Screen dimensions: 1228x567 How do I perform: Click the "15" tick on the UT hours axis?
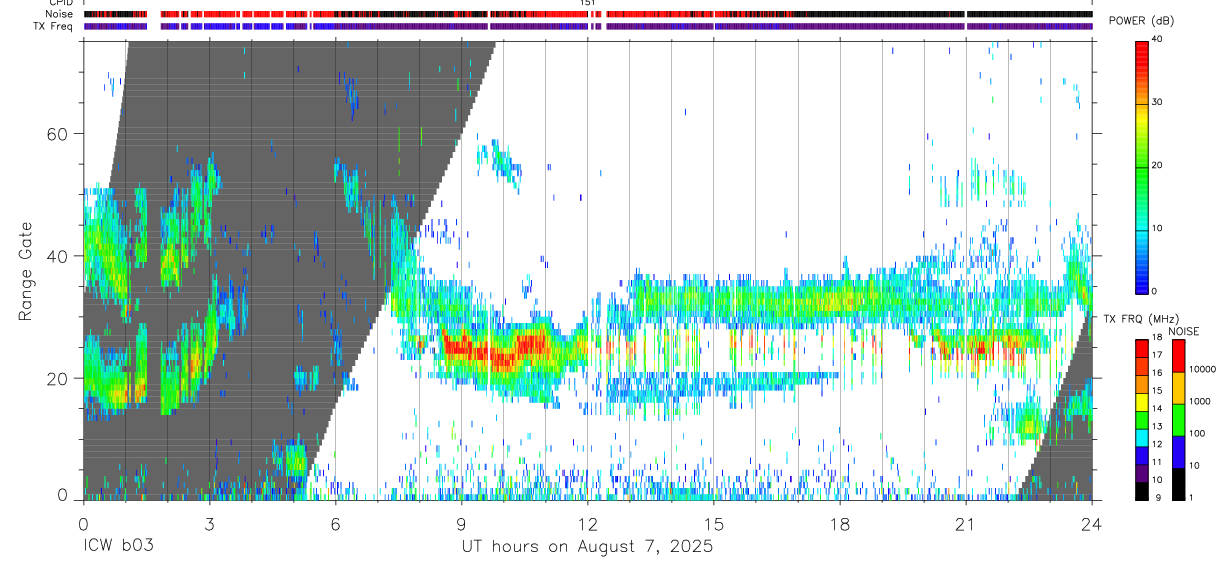coord(714,524)
